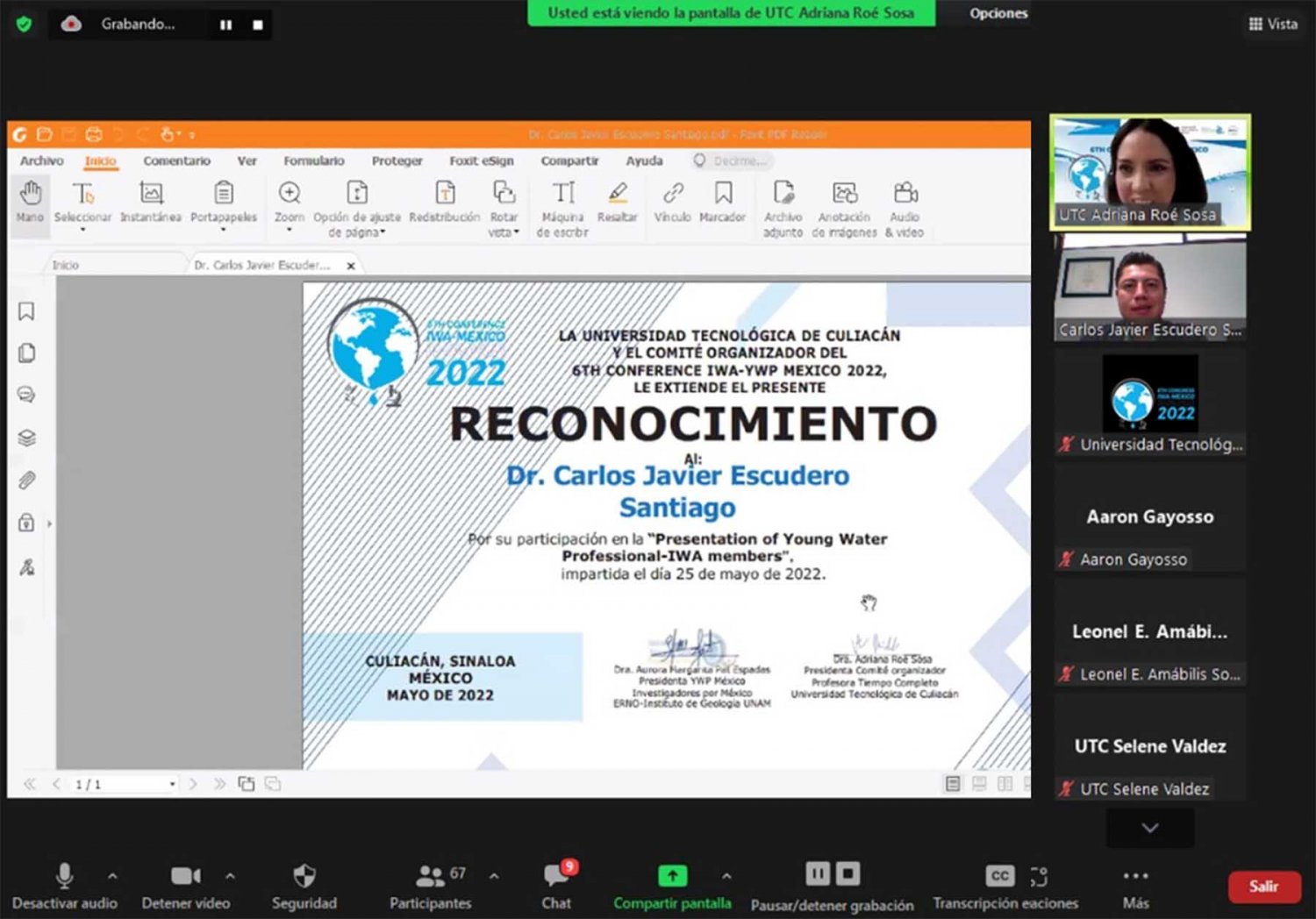
Task: Open the signatures side panel
Action: pos(26,566)
